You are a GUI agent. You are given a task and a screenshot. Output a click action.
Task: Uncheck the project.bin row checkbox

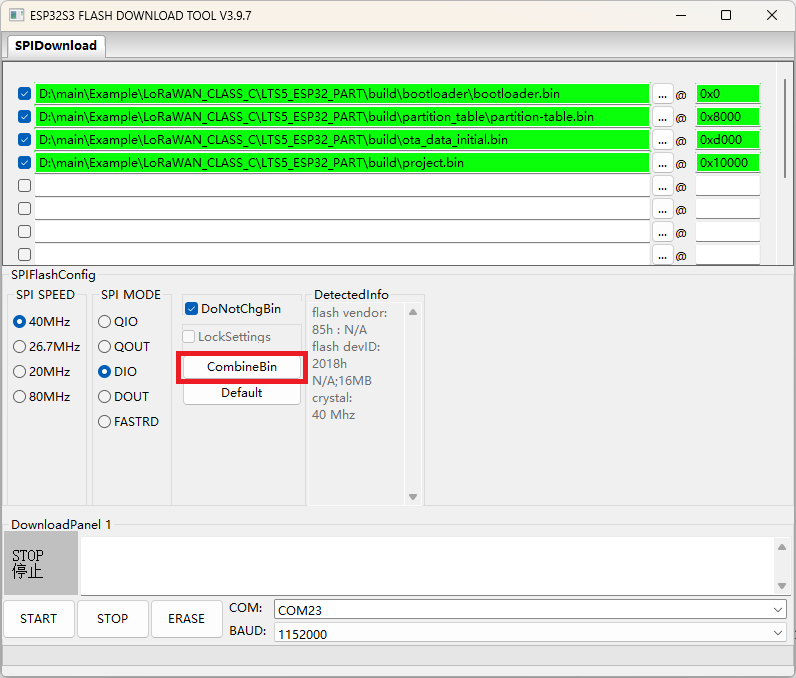point(24,163)
